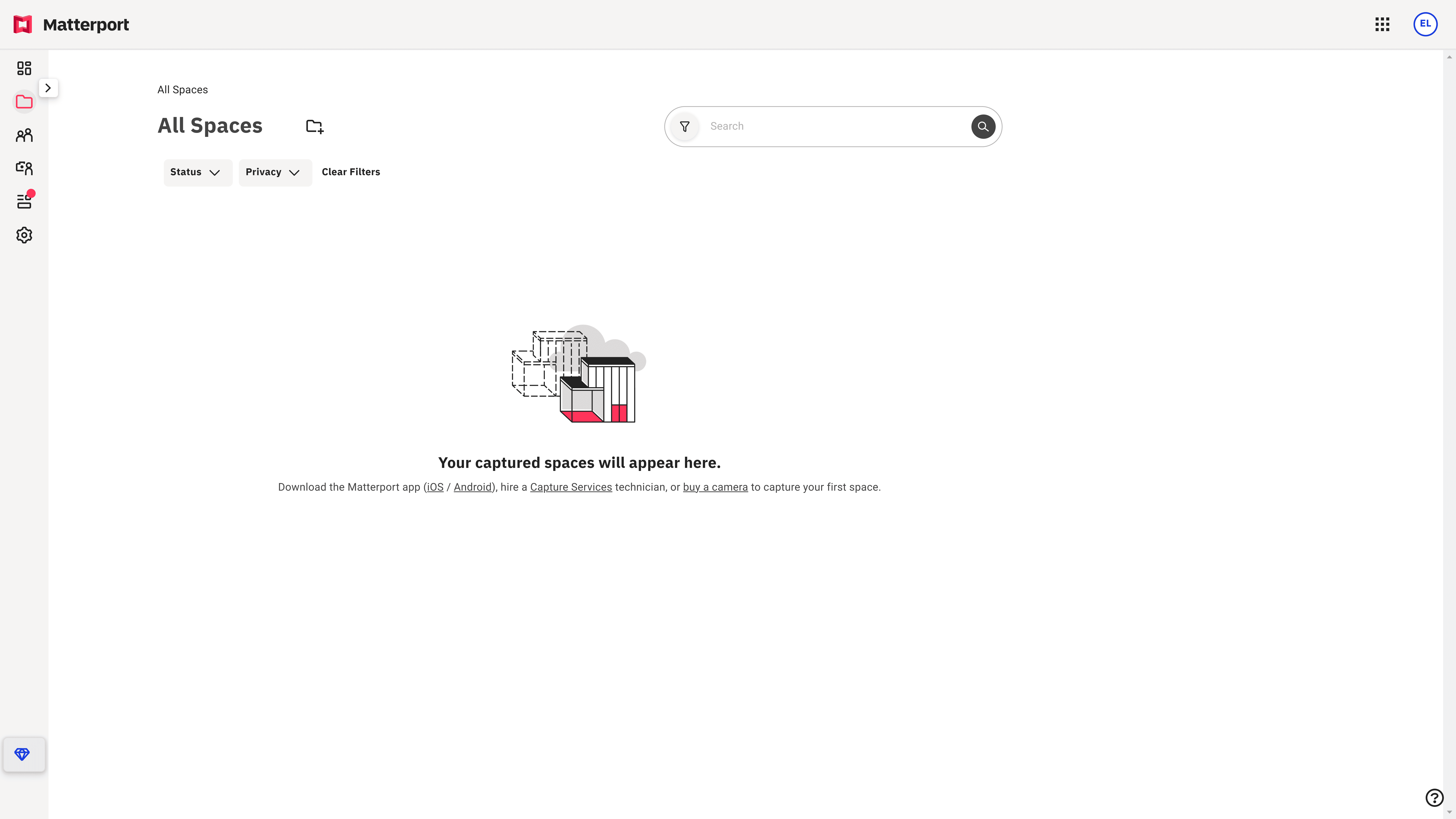
Task: Click the filter funnel icon
Action: pos(684,127)
